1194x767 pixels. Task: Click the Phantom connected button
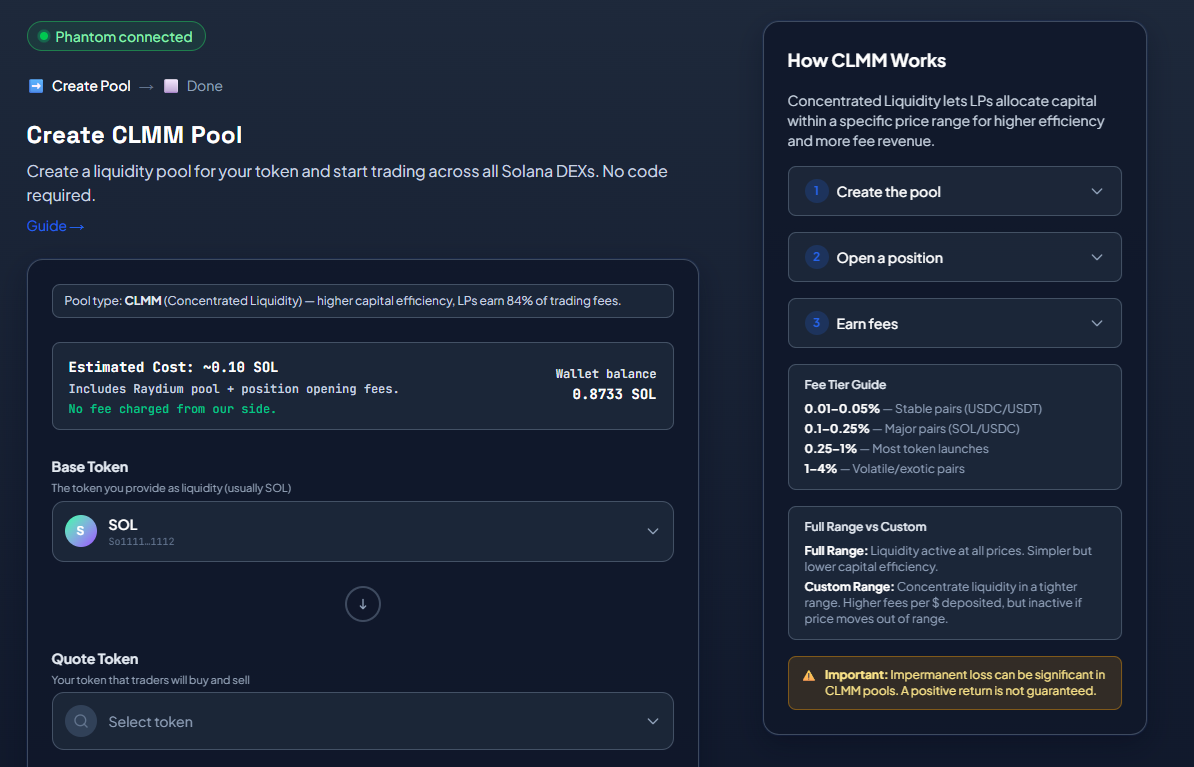coord(116,36)
